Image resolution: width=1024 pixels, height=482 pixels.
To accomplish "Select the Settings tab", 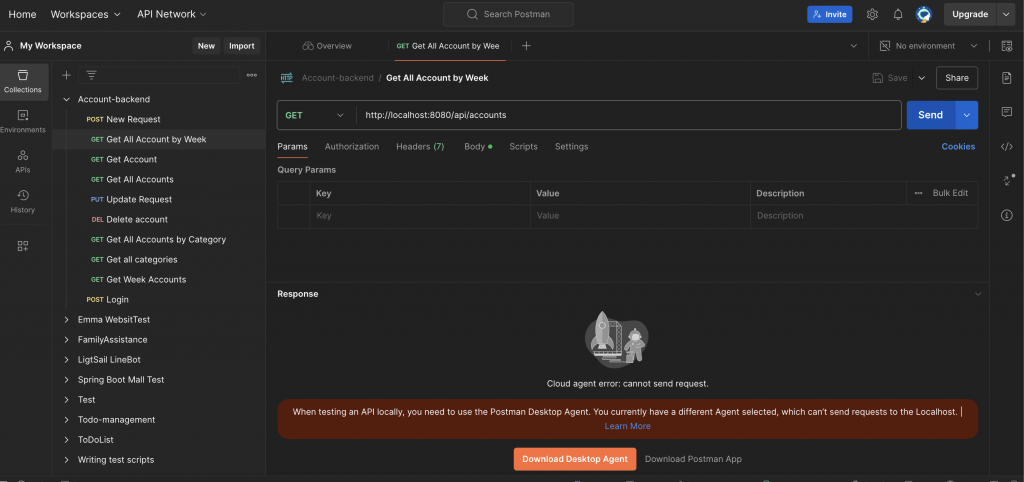I will click(x=571, y=146).
